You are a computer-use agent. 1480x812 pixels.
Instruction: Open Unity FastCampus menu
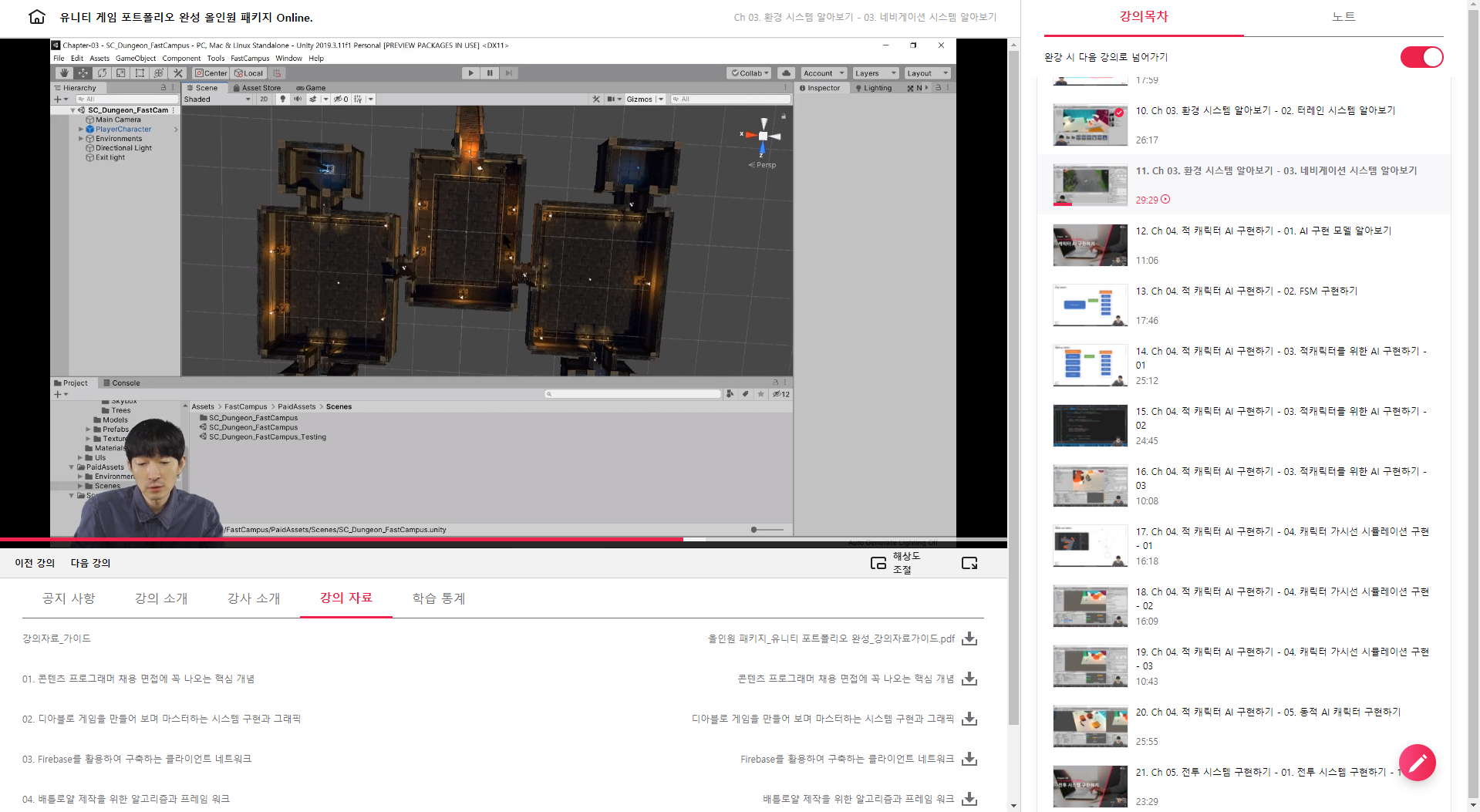250,58
